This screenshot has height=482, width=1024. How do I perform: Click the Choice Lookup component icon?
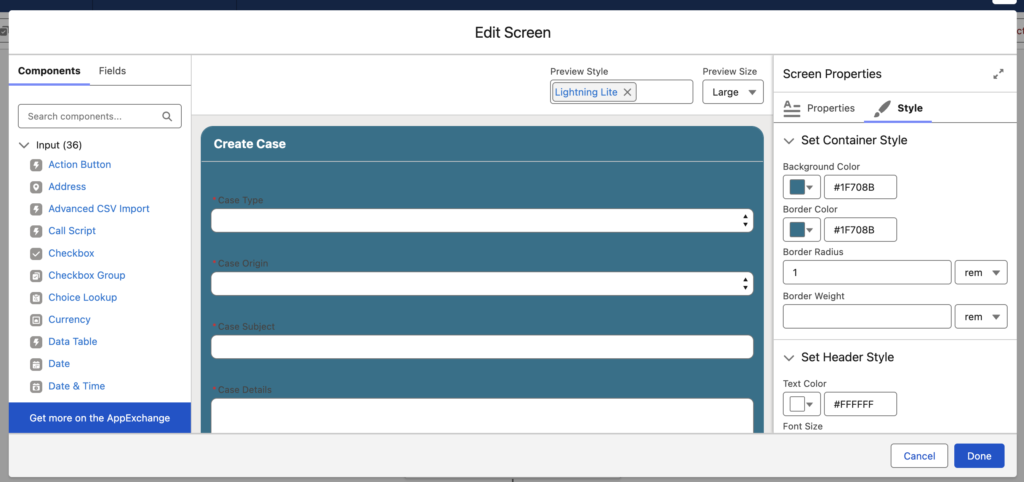36,298
